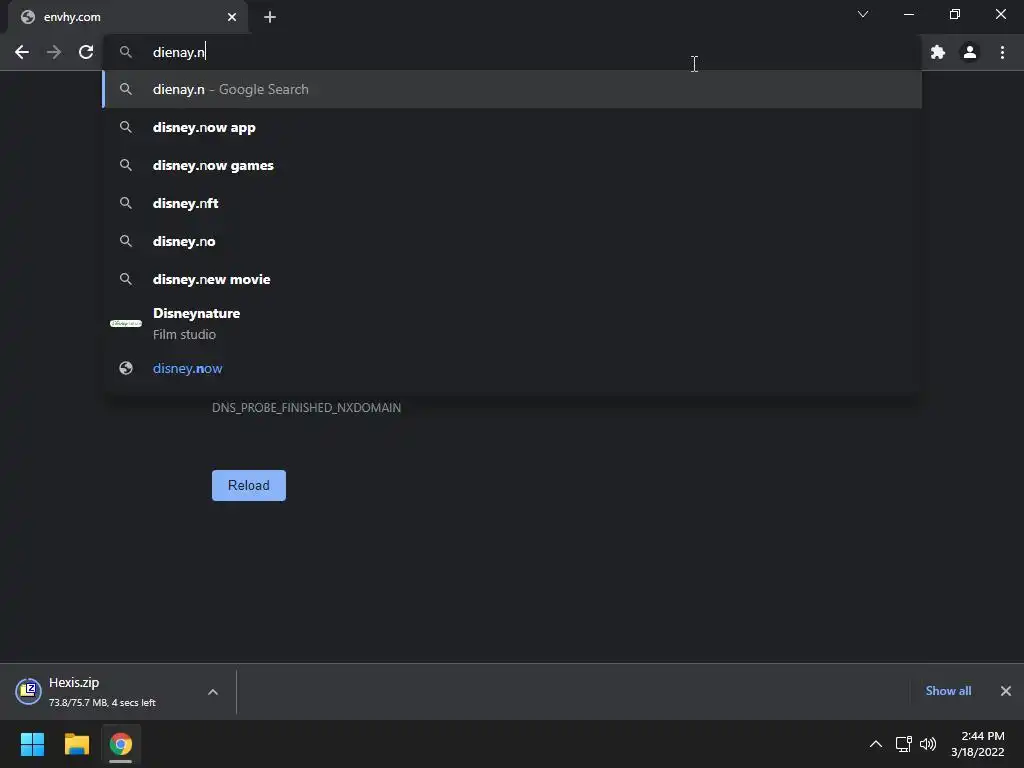Viewport: 1024px width, 768px height.
Task: Select the envhy.com tab
Action: [x=128, y=18]
